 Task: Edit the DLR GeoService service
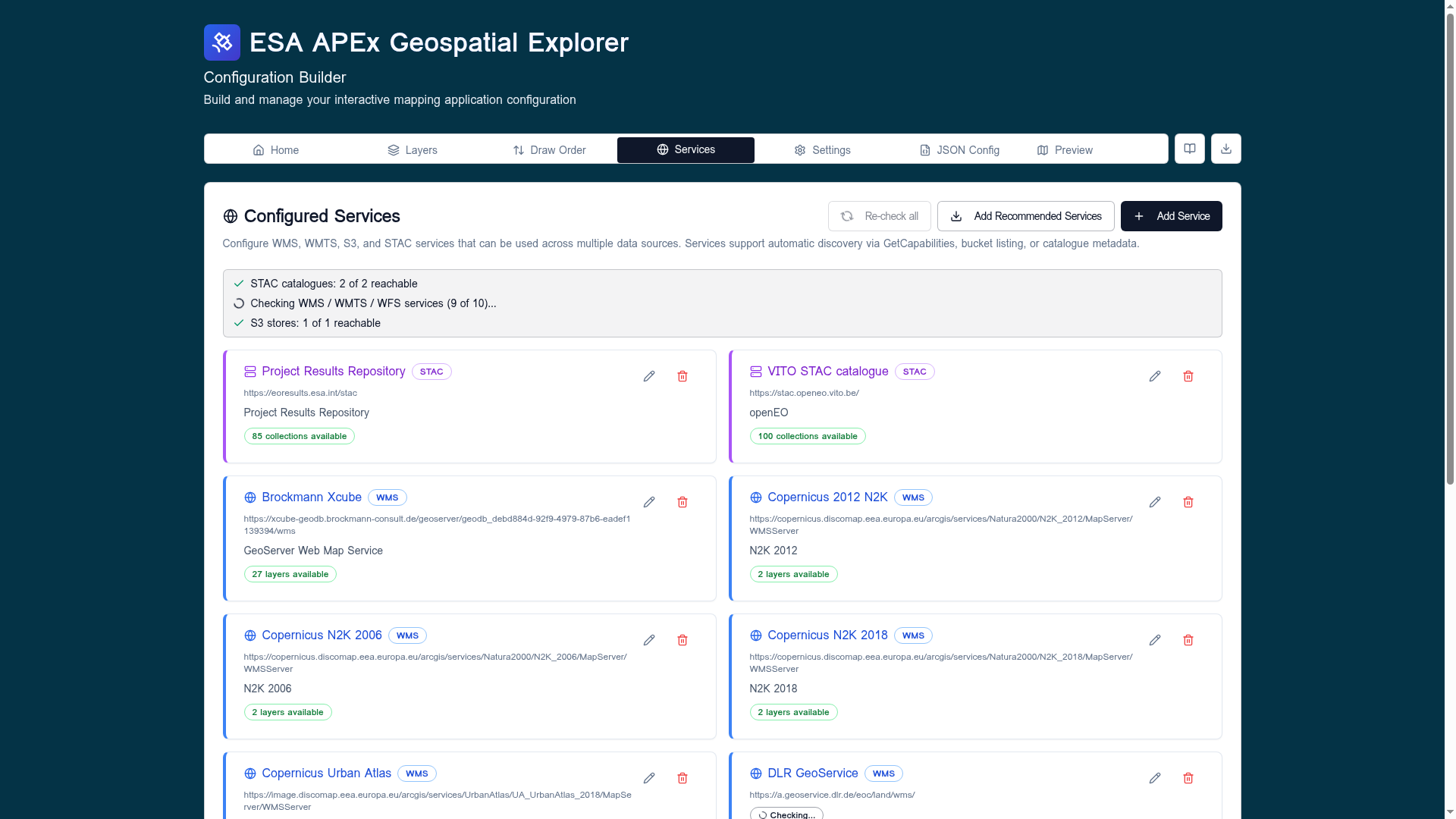click(x=1155, y=779)
